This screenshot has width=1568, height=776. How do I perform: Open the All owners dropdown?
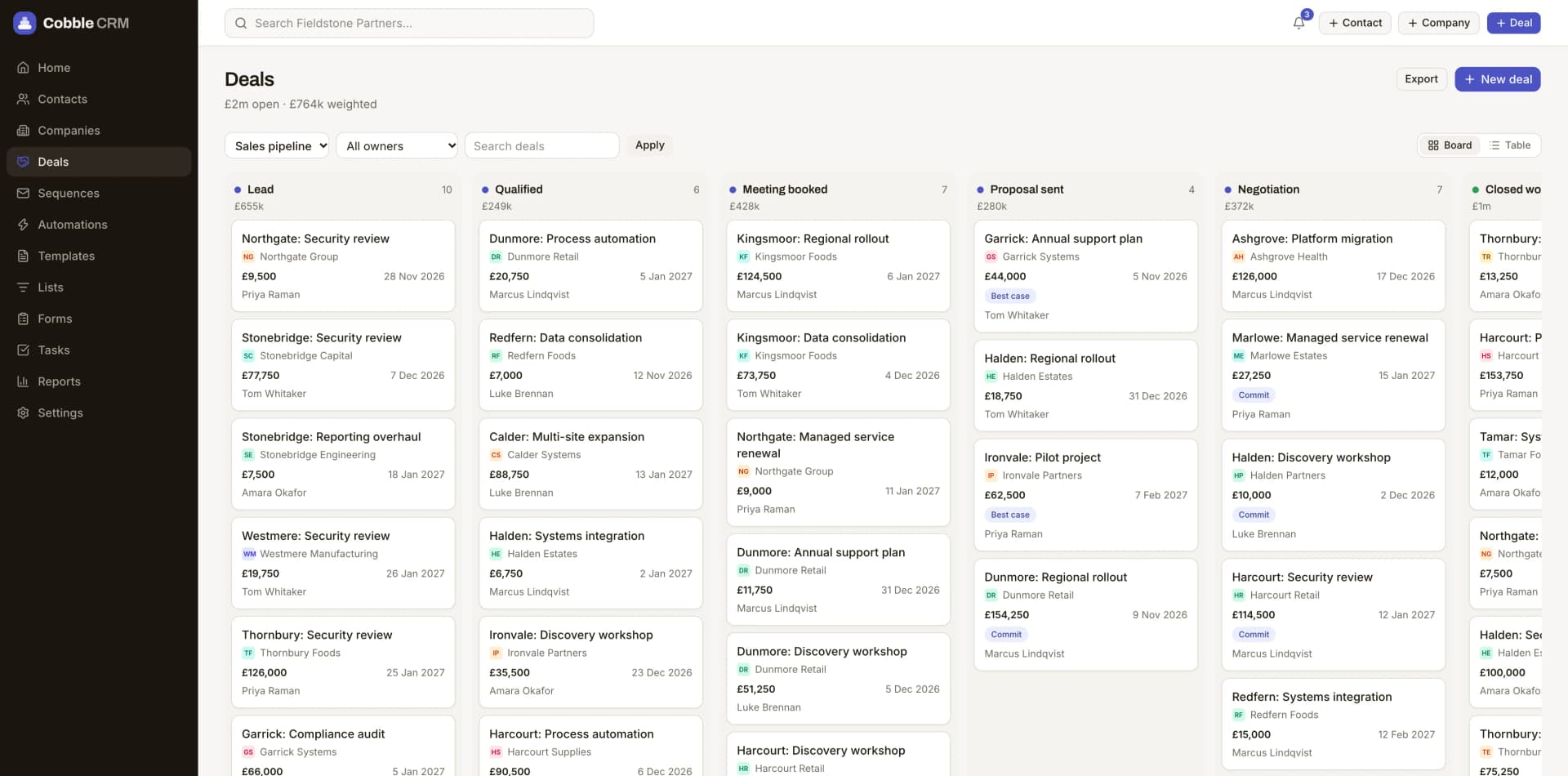tap(397, 145)
